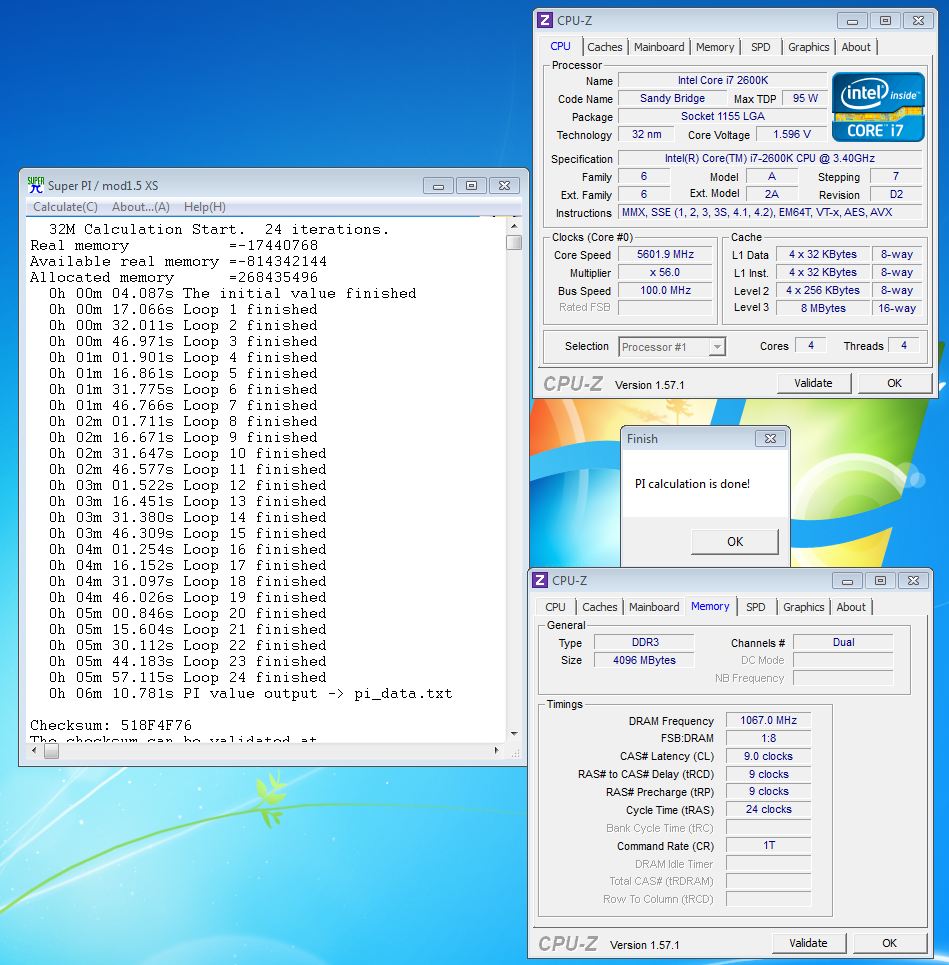Open the About...(A) menu in Super PI
This screenshot has width=949, height=965.
click(141, 207)
